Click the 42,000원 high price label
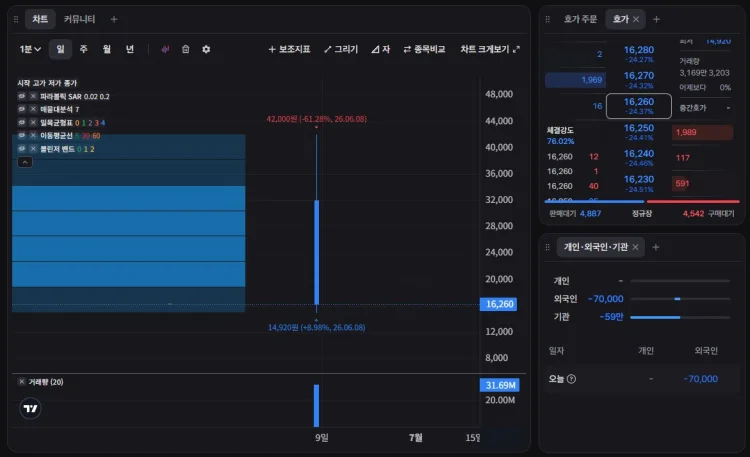Viewport: 750px width, 457px height. 316,119
